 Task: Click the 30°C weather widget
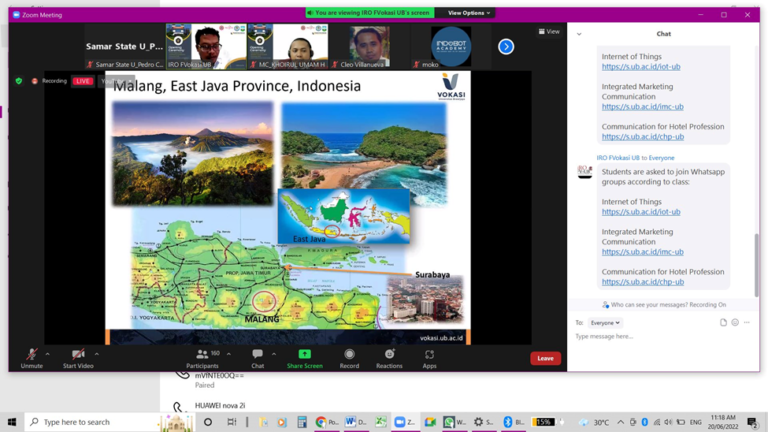click(594, 422)
